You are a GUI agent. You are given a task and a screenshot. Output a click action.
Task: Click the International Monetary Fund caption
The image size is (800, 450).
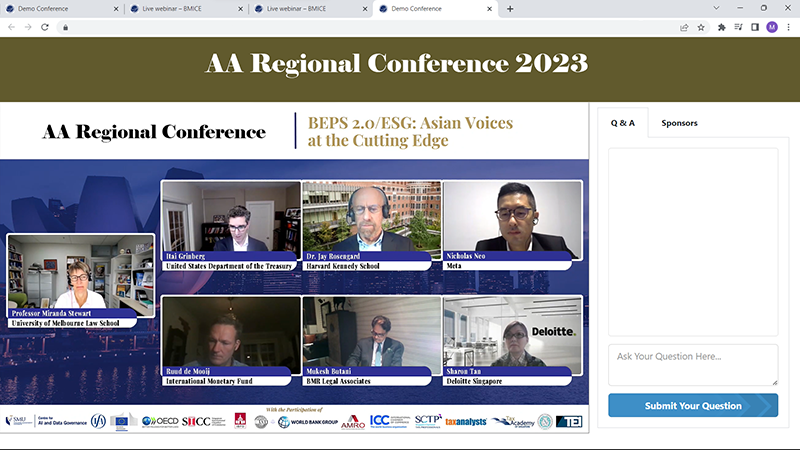click(209, 381)
